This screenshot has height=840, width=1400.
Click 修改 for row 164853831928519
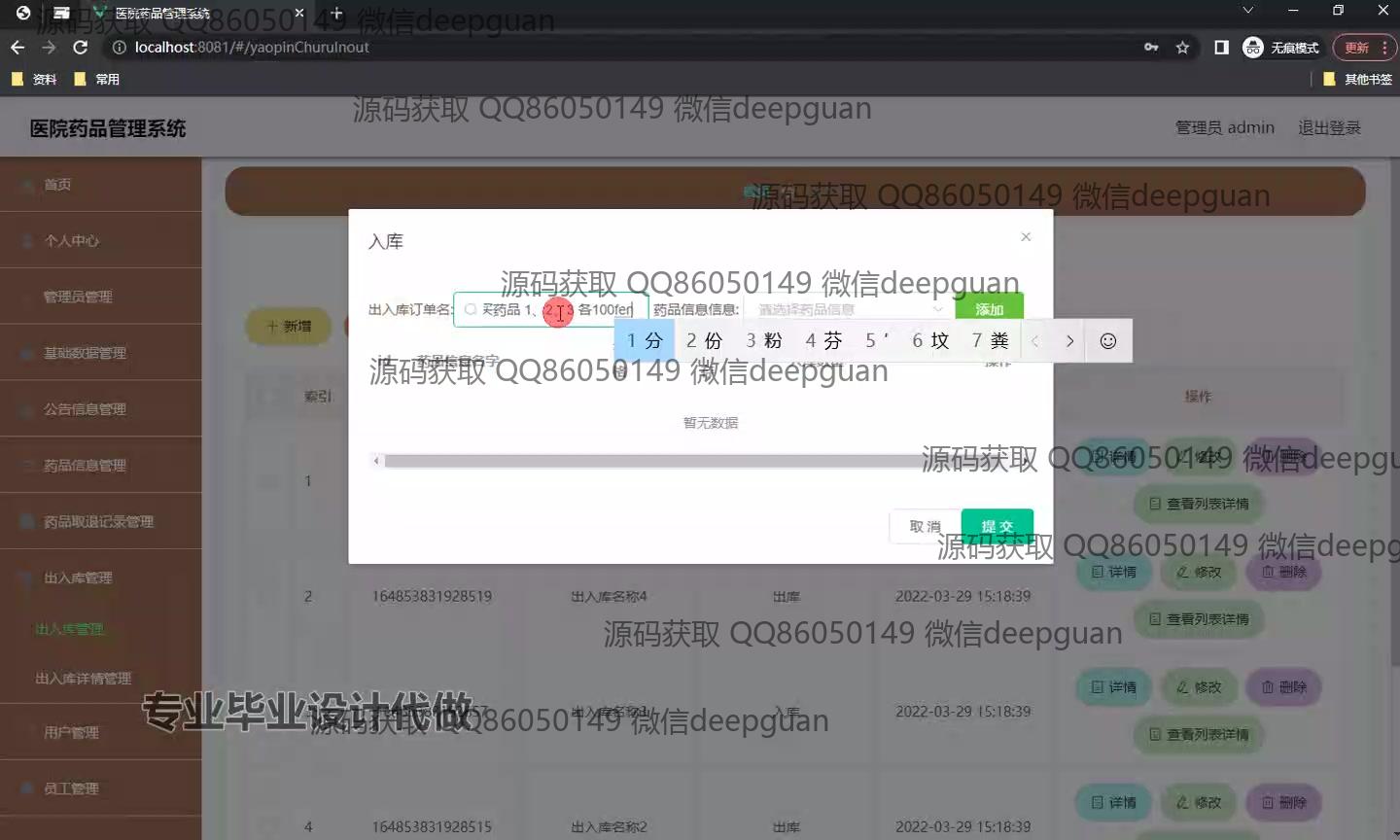pyautogui.click(x=1199, y=572)
